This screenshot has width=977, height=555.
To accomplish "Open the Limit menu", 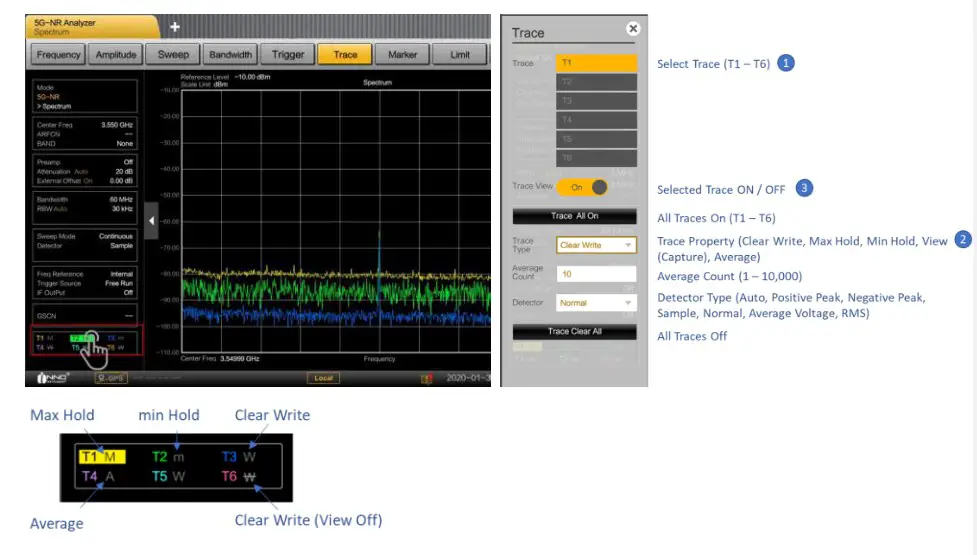I will 460,54.
